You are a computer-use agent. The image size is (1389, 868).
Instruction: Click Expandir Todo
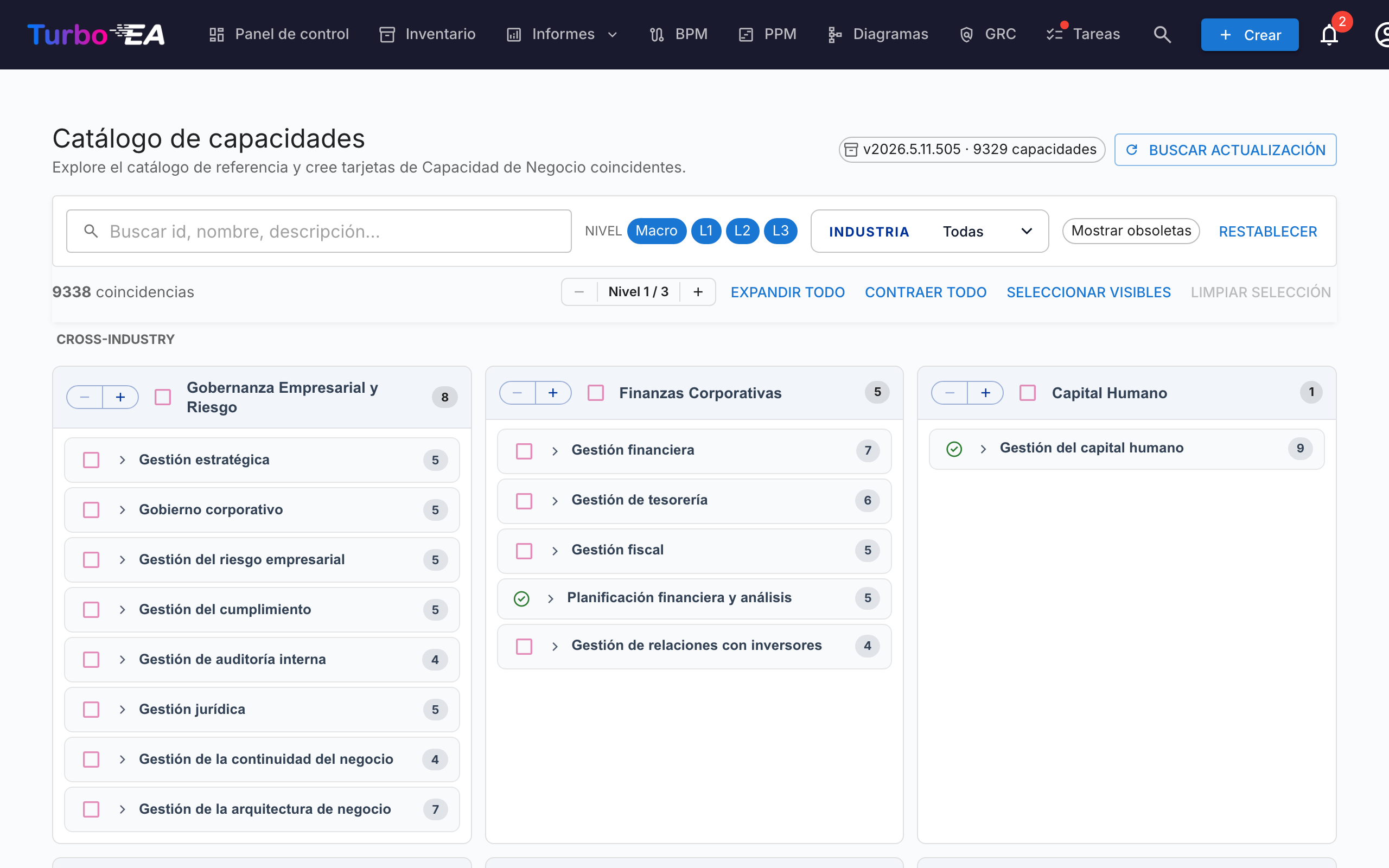787,292
